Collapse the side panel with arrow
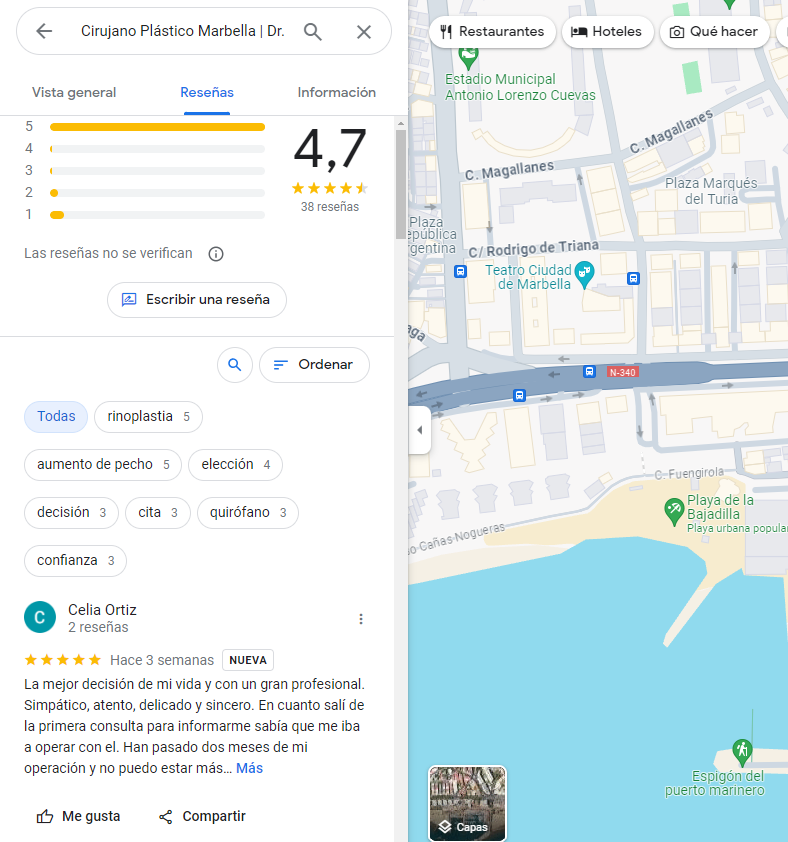Screen dimensions: 788x842 coord(420,430)
